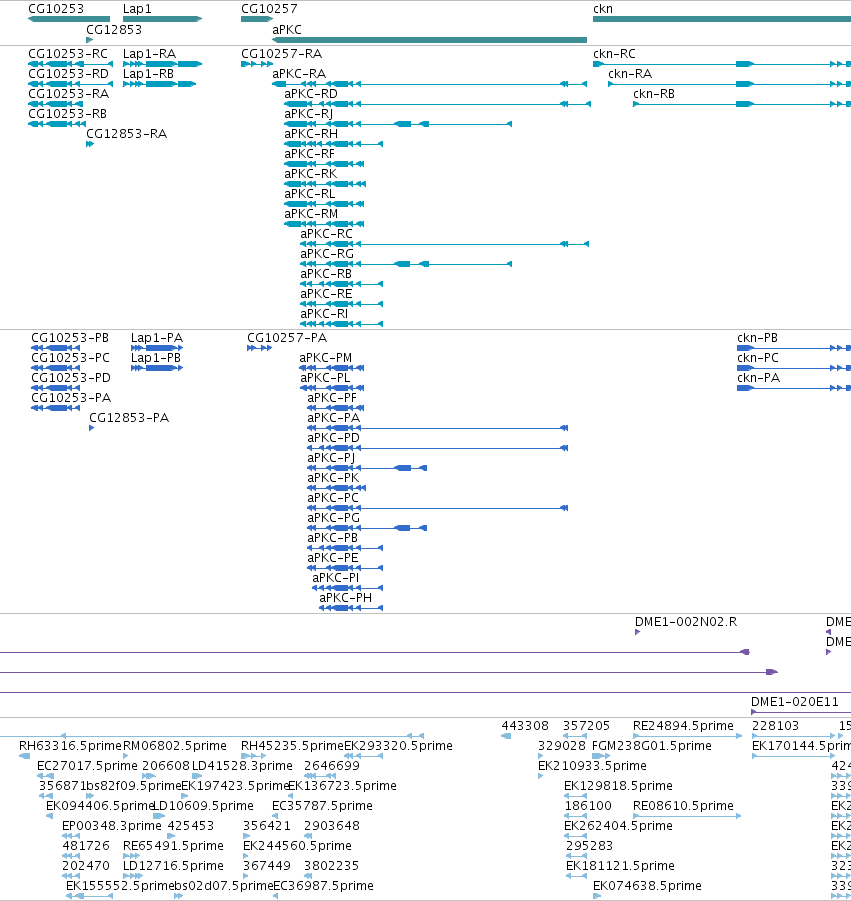The width and height of the screenshot is (851, 901).
Task: Select the CG10253-PD protein label
Action: tap(71, 378)
